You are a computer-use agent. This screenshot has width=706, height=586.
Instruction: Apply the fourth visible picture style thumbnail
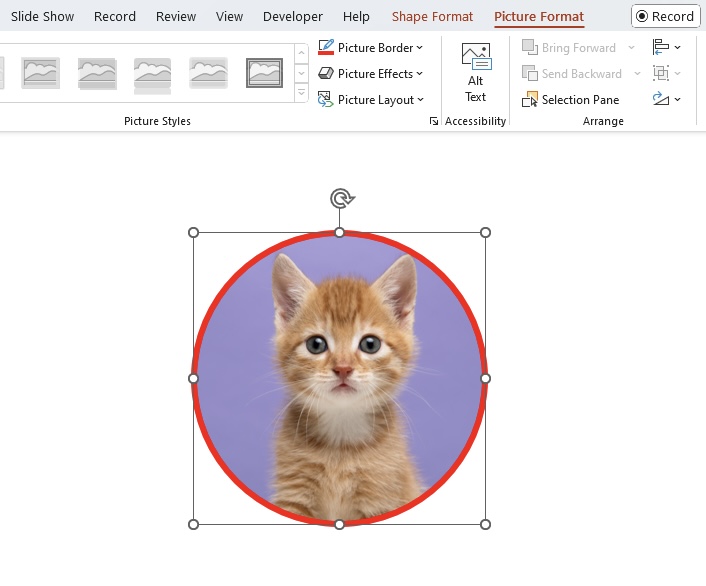(208, 73)
